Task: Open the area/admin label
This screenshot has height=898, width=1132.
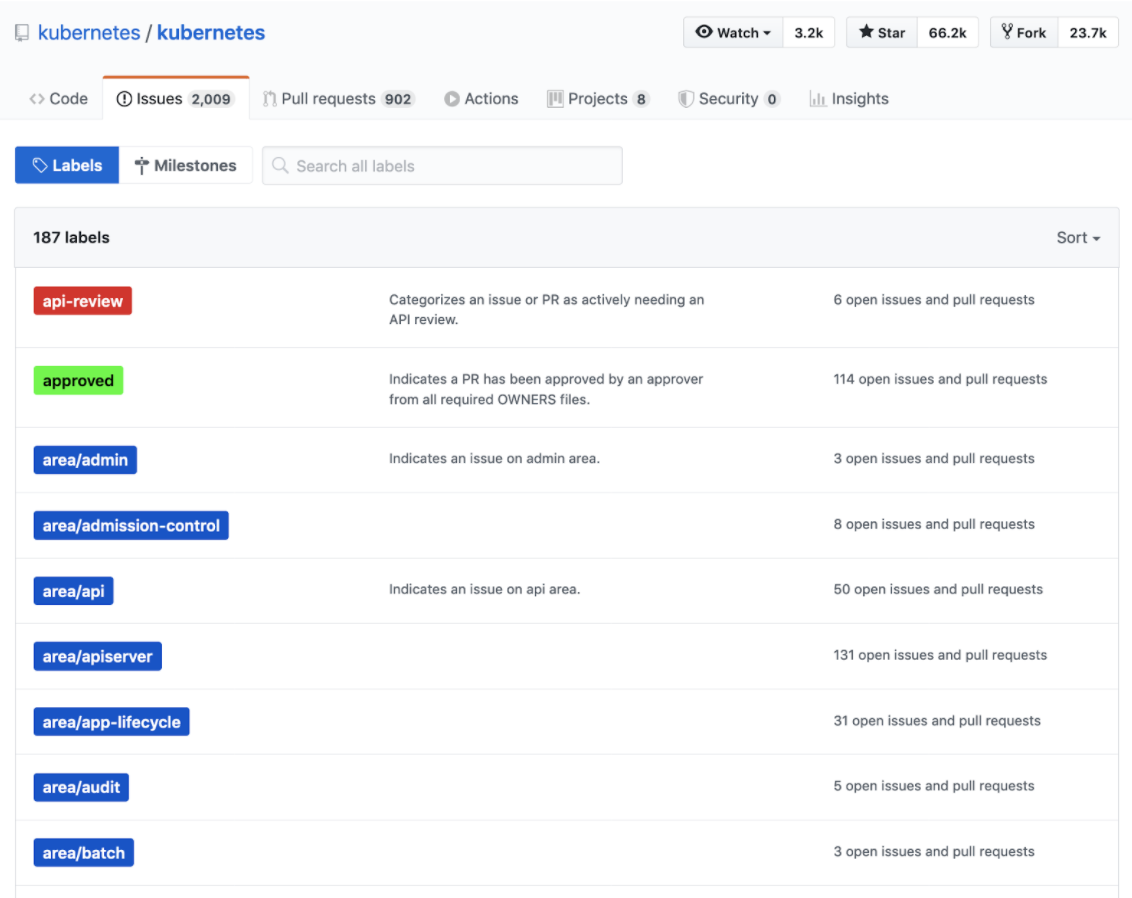Action: pos(85,460)
